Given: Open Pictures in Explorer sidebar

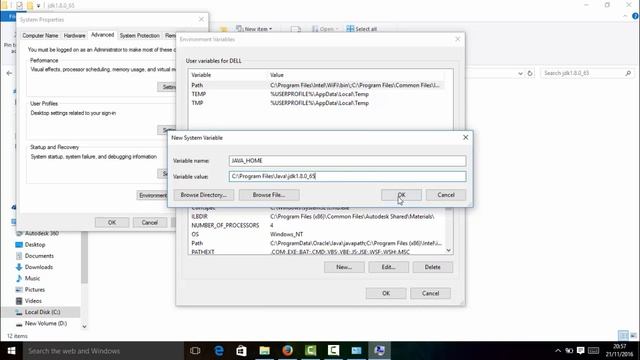Looking at the screenshot, I should tap(35, 290).
